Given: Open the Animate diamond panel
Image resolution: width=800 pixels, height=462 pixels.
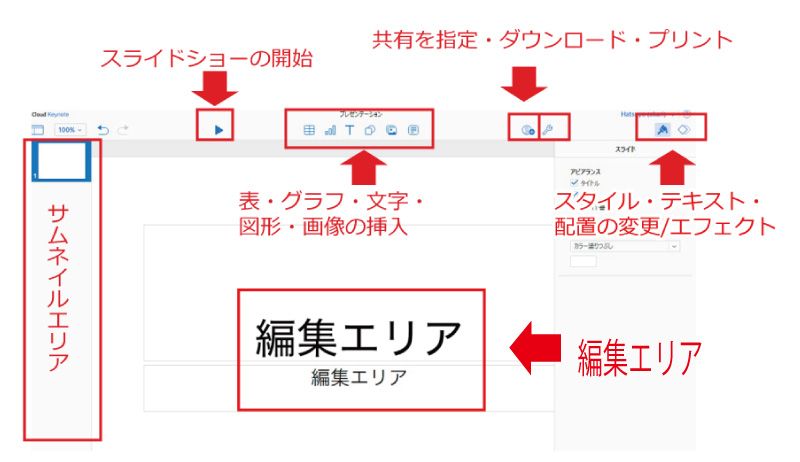Looking at the screenshot, I should pos(685,130).
